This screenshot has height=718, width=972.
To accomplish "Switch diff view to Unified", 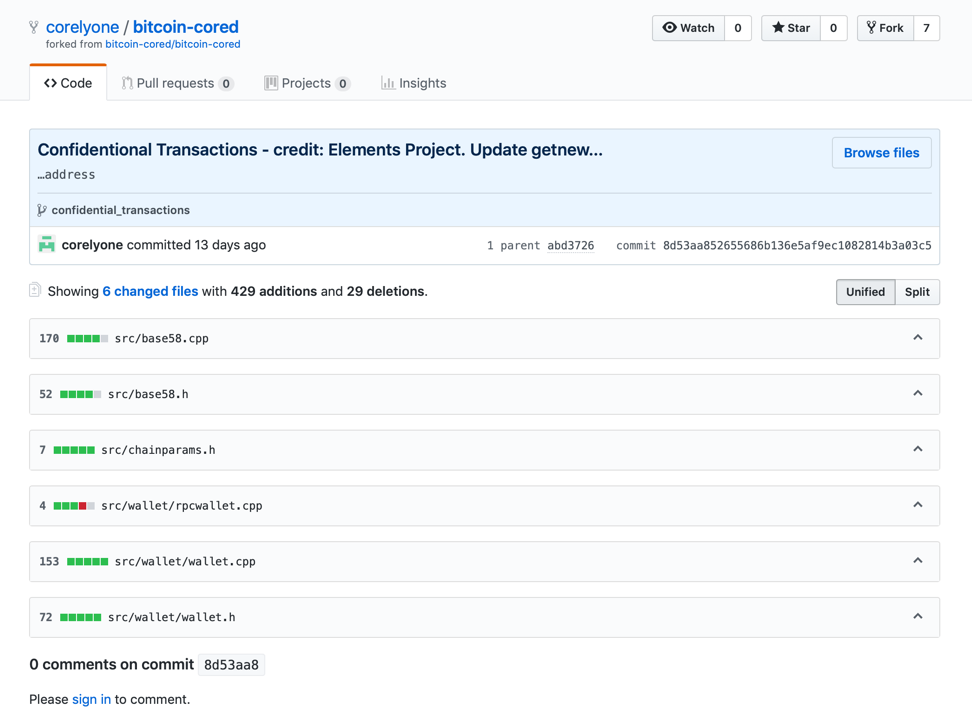I will 865,292.
